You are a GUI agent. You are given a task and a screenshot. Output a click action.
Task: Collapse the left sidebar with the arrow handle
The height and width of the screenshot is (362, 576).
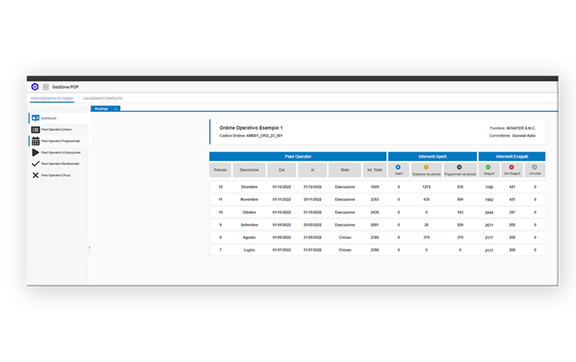89,248
